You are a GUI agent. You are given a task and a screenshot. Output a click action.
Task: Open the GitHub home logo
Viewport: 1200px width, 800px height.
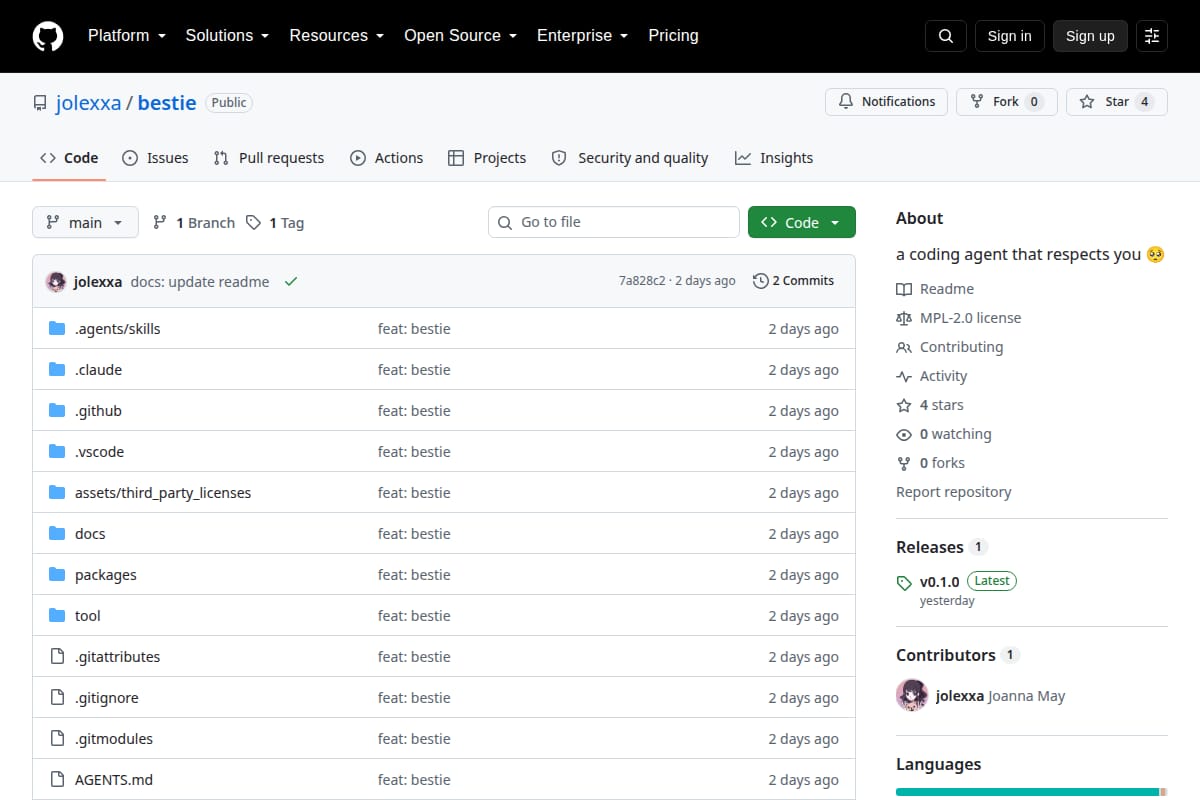pyautogui.click(x=48, y=36)
